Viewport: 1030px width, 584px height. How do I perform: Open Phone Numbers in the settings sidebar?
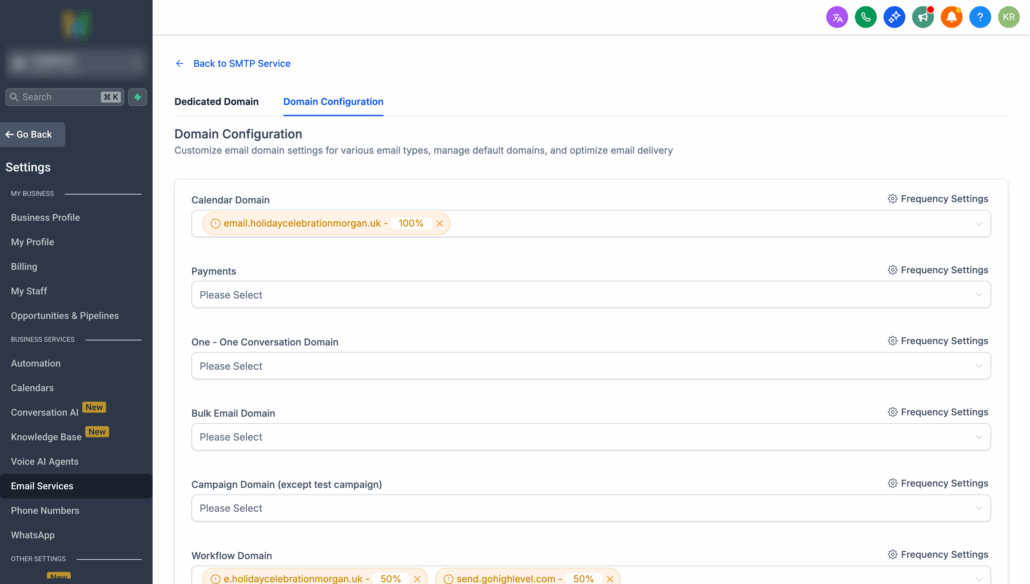pos(45,511)
